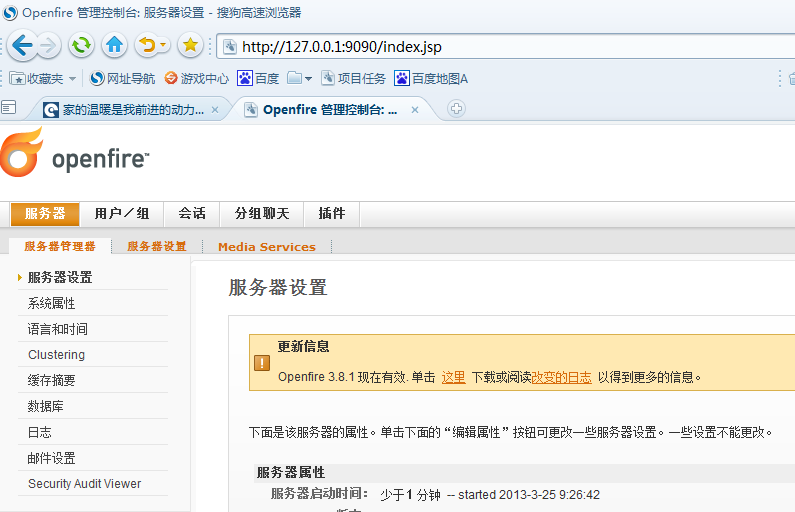
Task: Open Clustering in the sidebar
Action: click(x=56, y=354)
